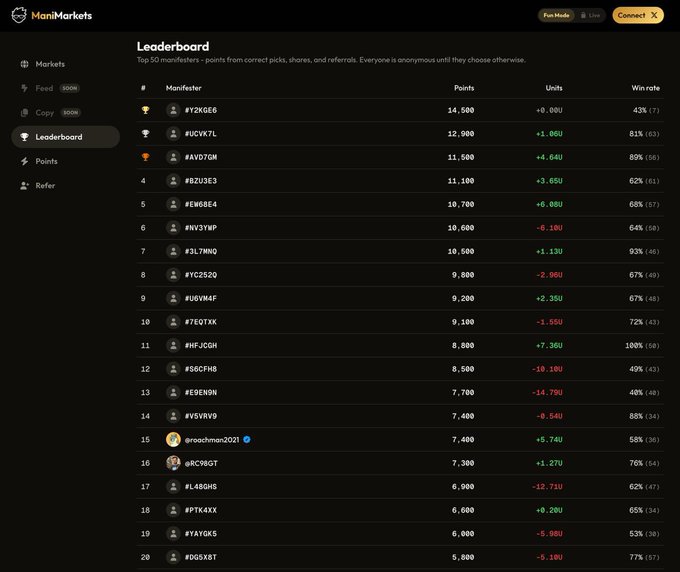Click avatar icon of #YC252Q
Image resolution: width=680 pixels, height=572 pixels.
(x=173, y=275)
